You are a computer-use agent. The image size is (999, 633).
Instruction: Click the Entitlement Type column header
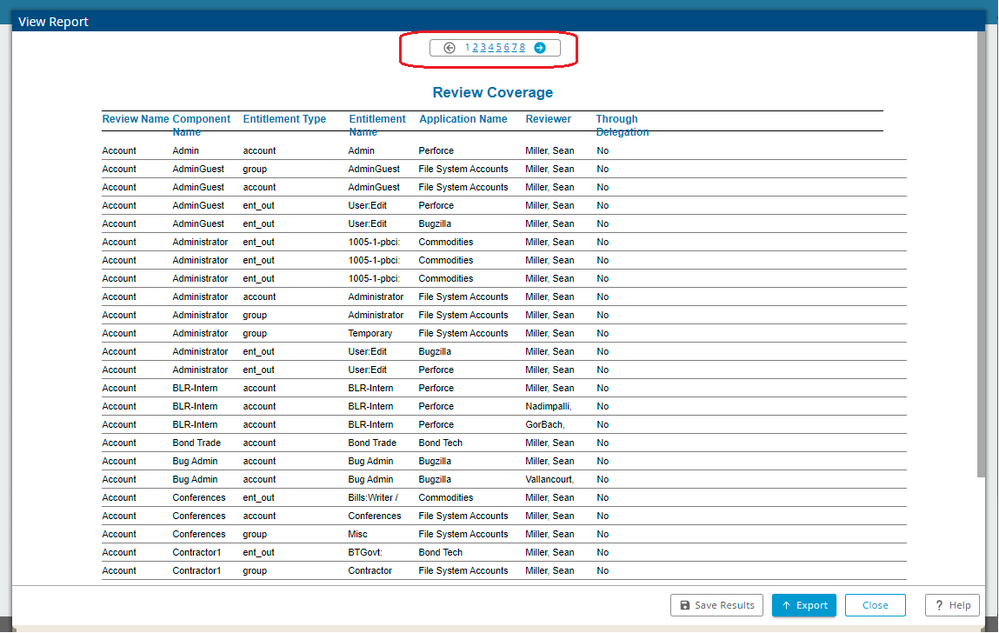pyautogui.click(x=284, y=119)
